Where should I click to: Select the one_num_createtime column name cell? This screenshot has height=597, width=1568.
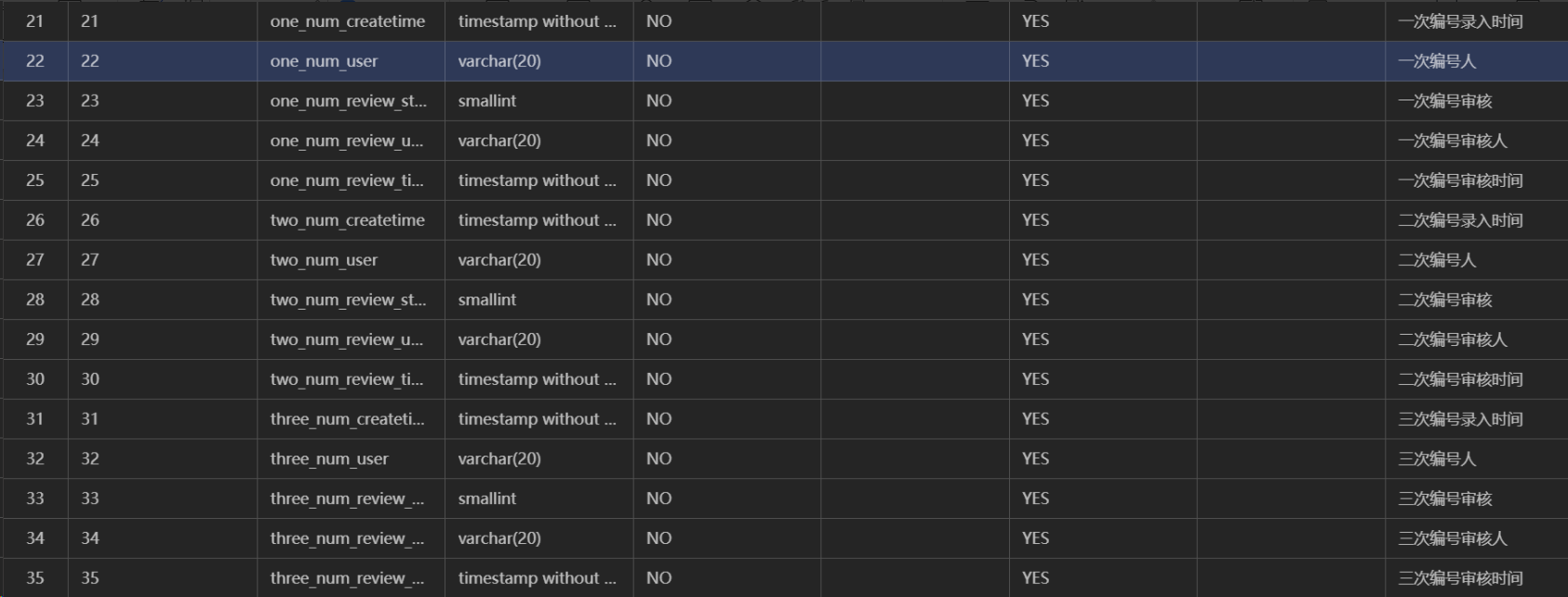(x=351, y=21)
